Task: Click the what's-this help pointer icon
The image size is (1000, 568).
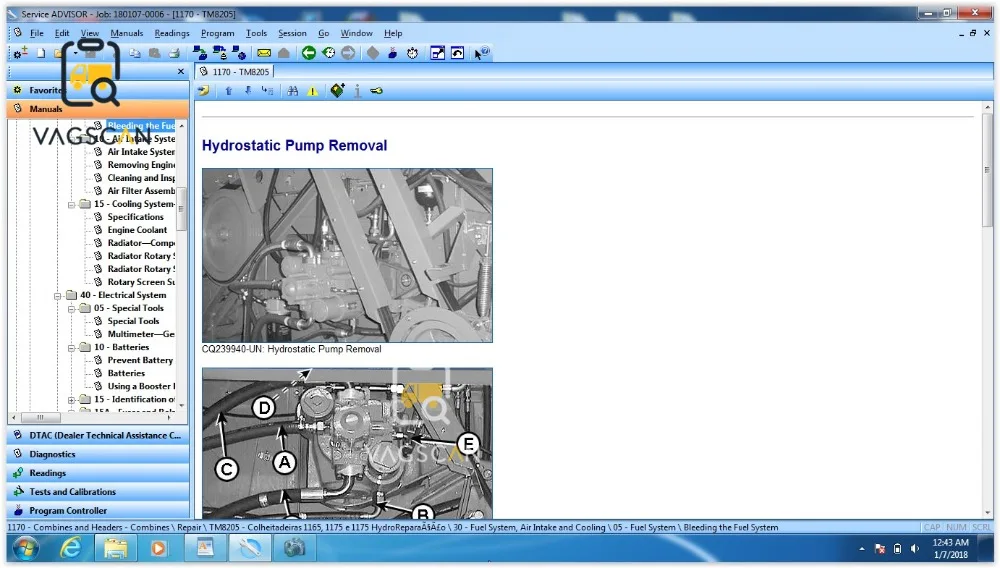Action: (482, 53)
